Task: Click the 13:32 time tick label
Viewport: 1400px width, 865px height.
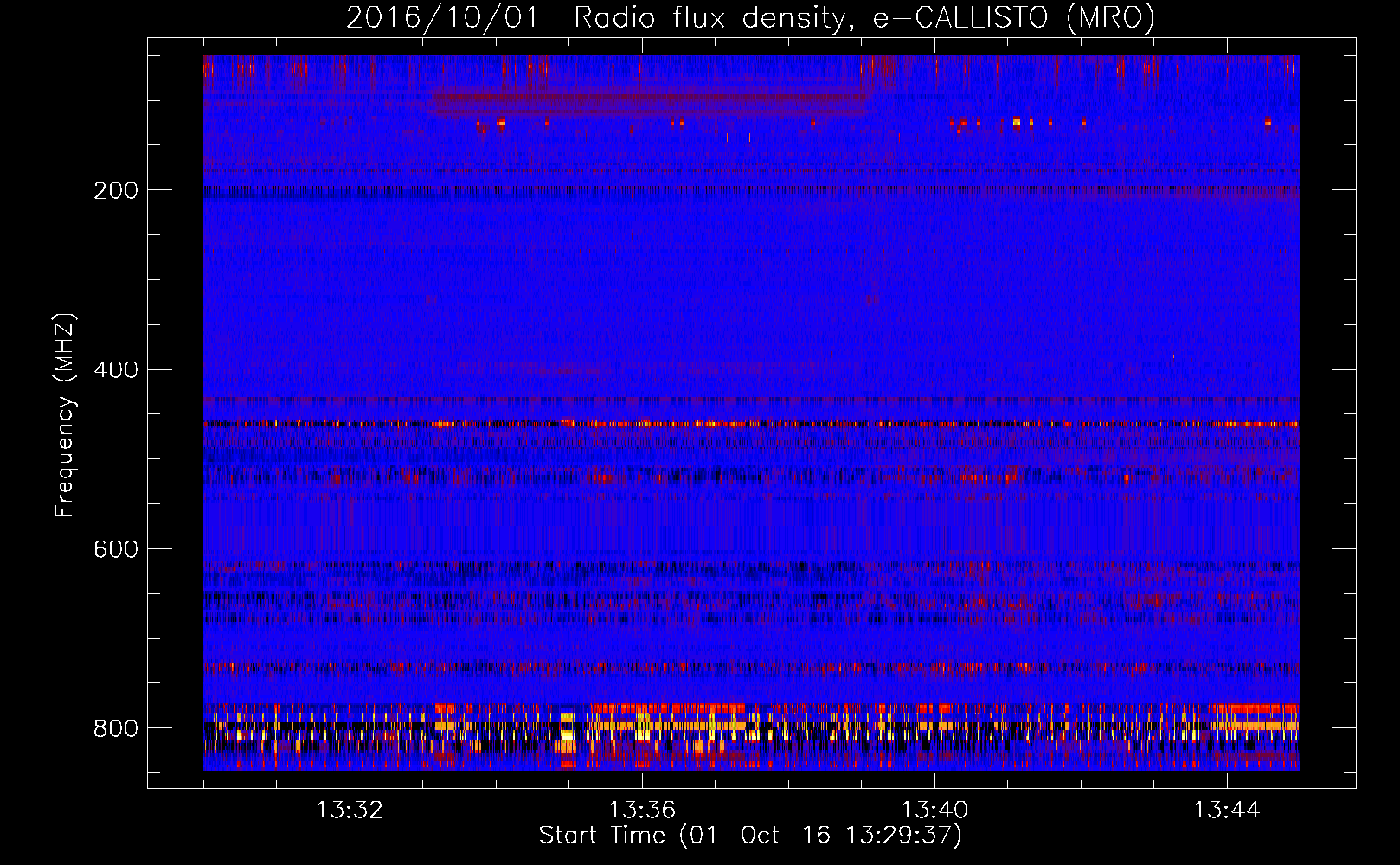Action: pos(350,811)
